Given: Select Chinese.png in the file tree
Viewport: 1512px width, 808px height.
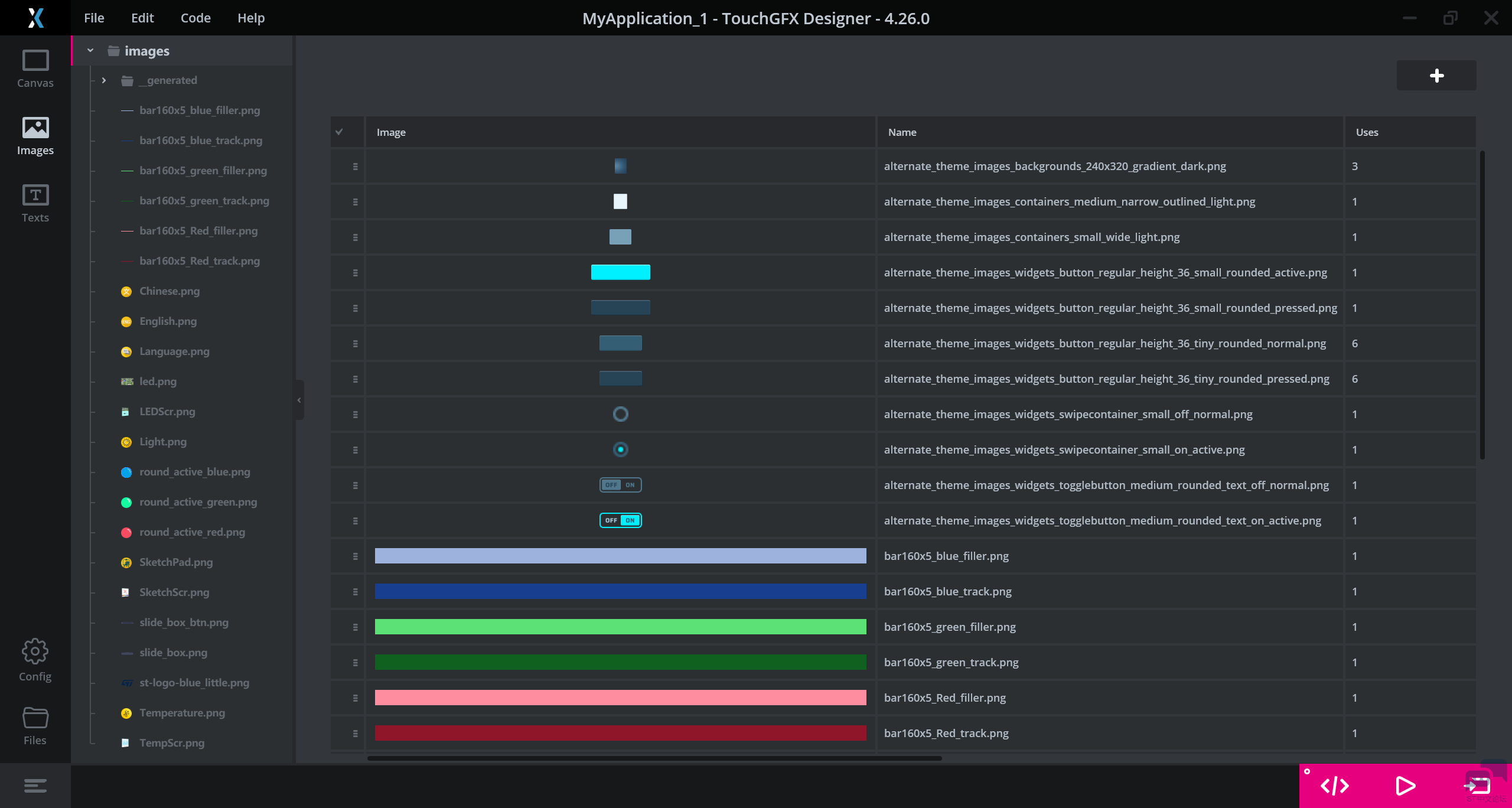Looking at the screenshot, I should 170,291.
